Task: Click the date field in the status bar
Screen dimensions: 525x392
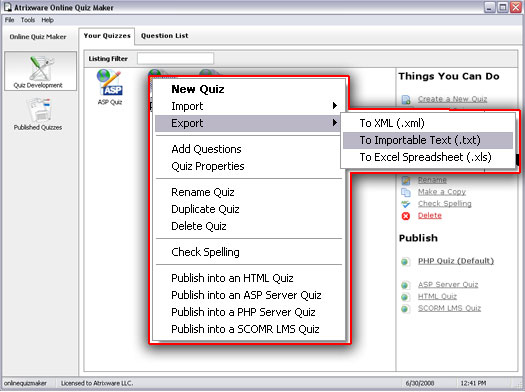Action: pos(420,383)
